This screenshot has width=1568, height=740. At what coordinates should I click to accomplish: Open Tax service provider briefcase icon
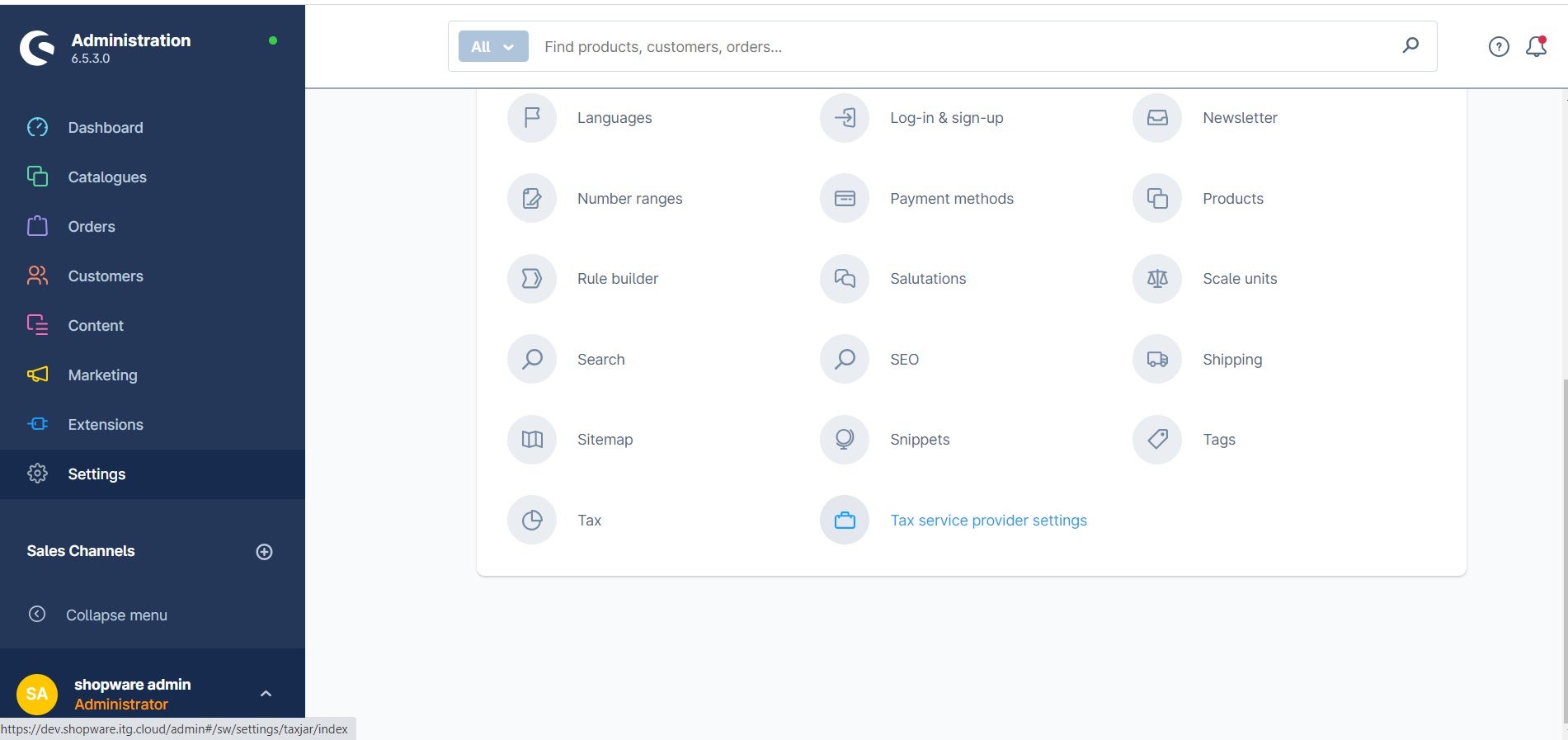pos(845,520)
